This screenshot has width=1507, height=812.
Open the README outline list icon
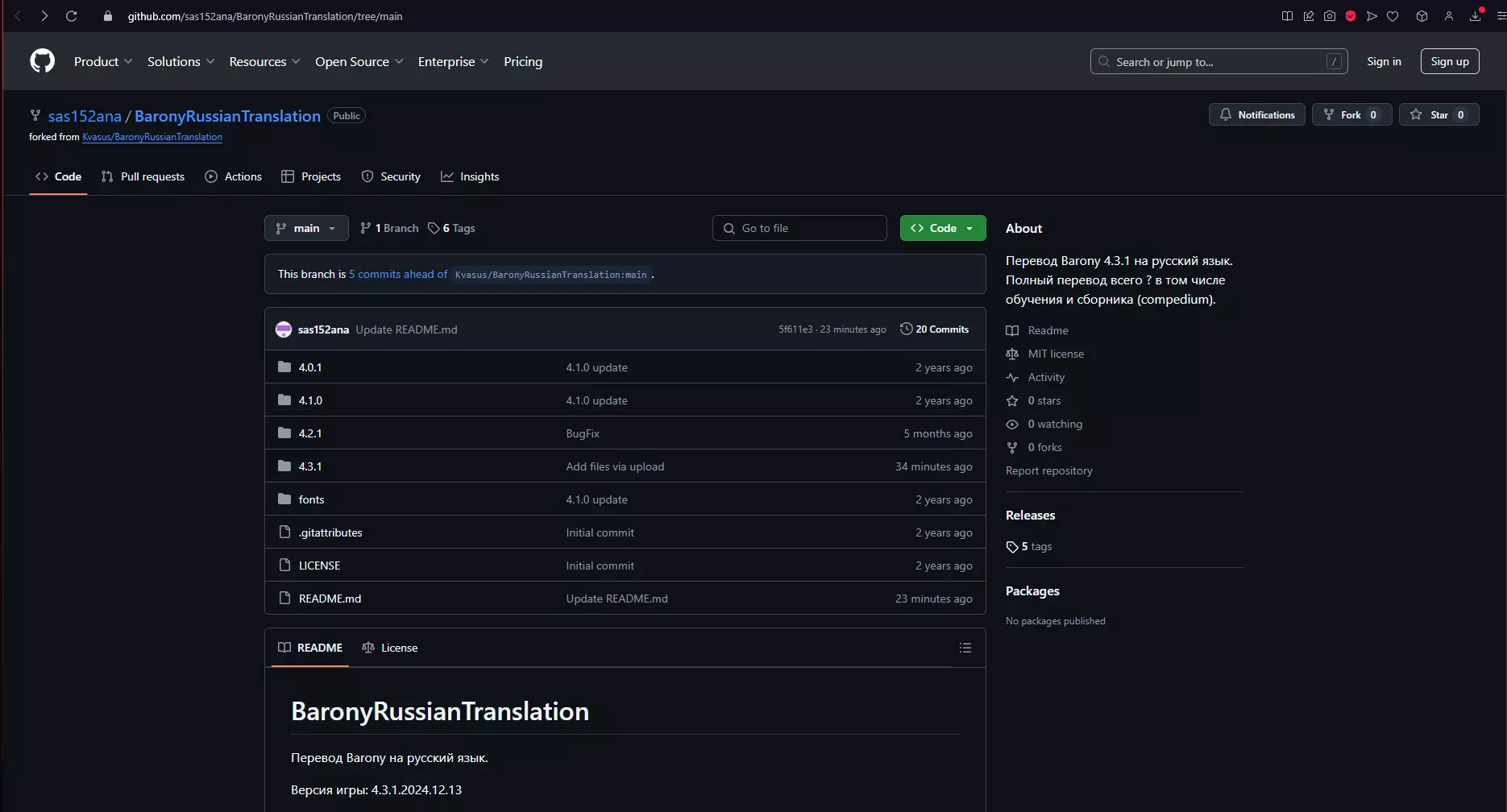tap(965, 648)
